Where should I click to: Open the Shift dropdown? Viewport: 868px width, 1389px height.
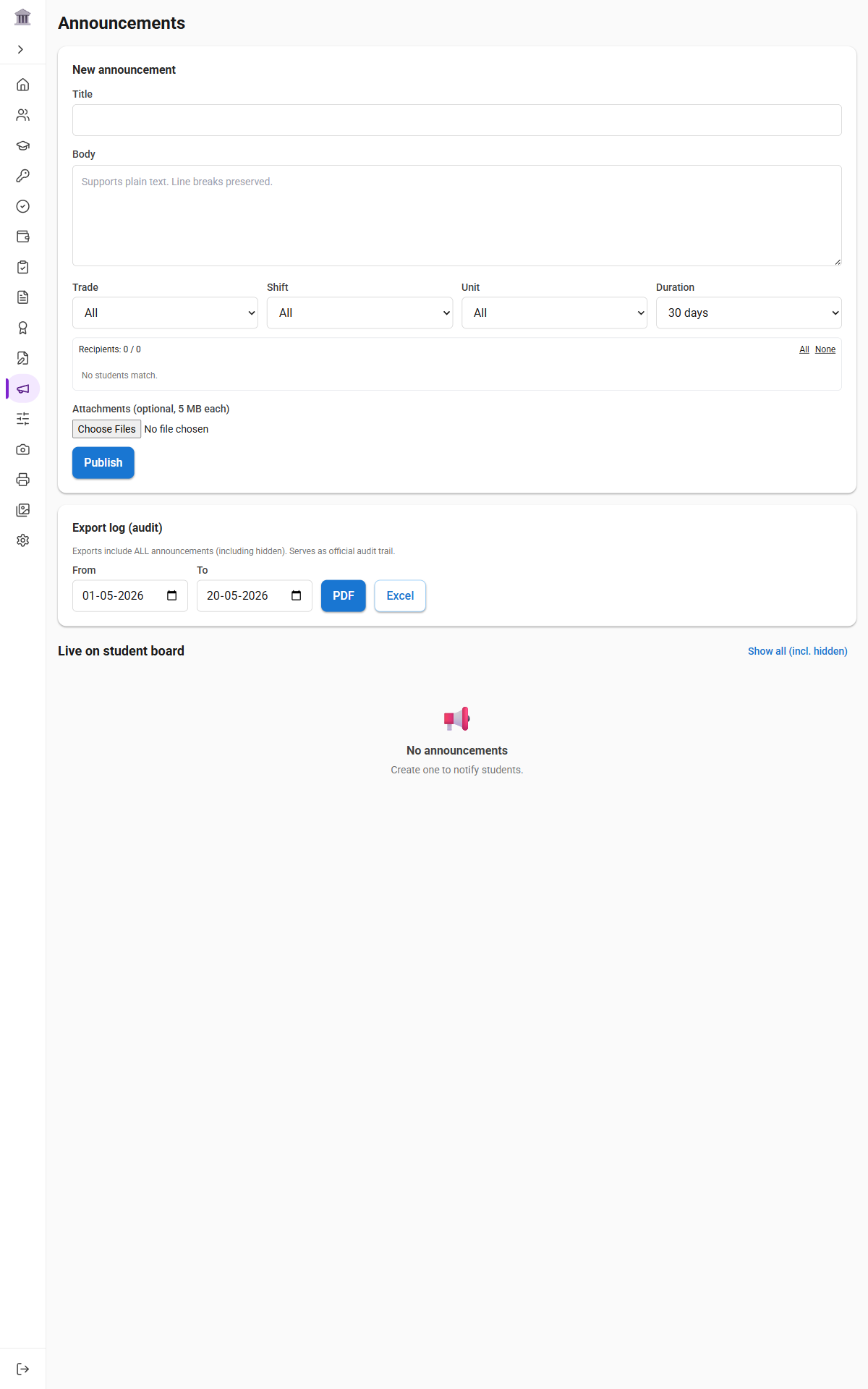coord(359,313)
